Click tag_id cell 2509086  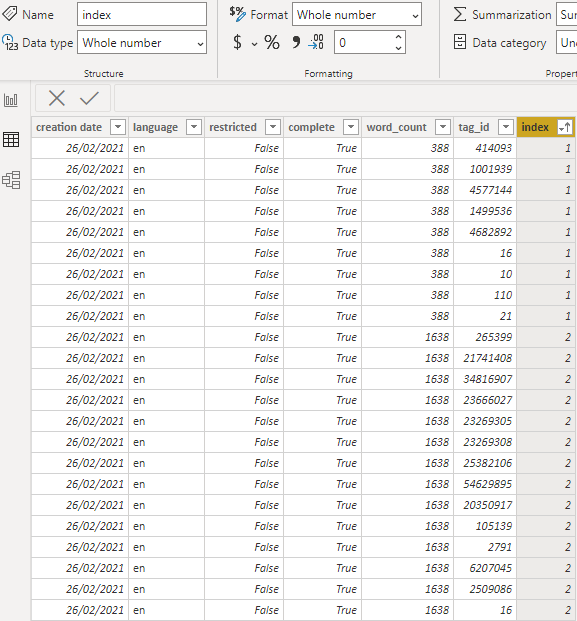tap(485, 589)
